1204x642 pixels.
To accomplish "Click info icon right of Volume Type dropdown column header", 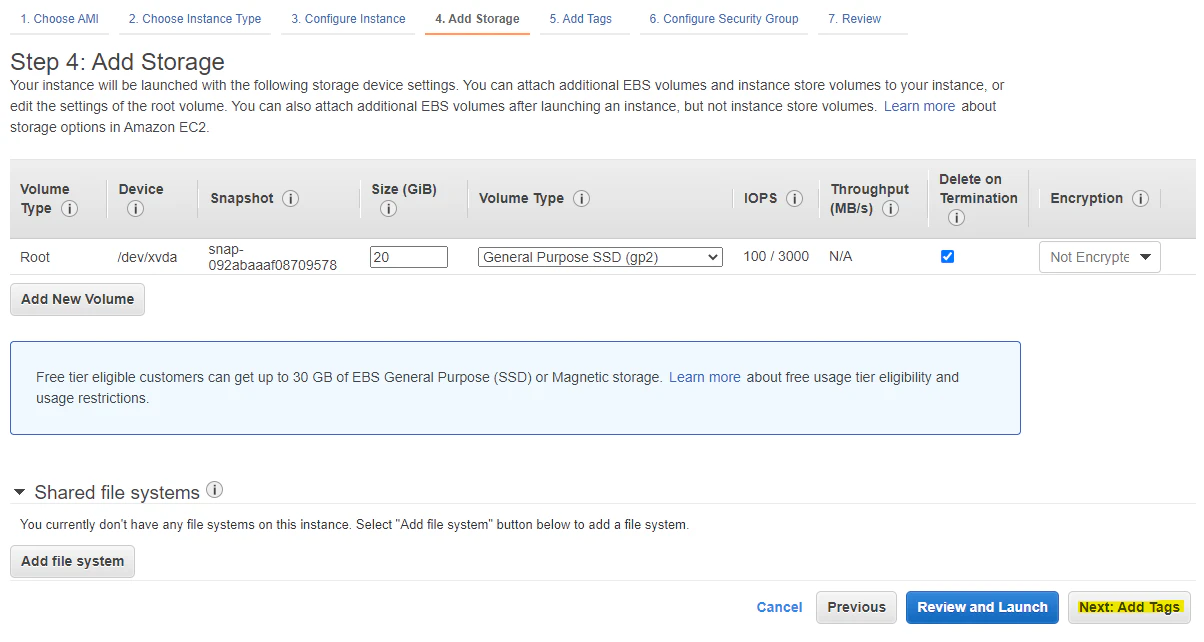I will [580, 198].
